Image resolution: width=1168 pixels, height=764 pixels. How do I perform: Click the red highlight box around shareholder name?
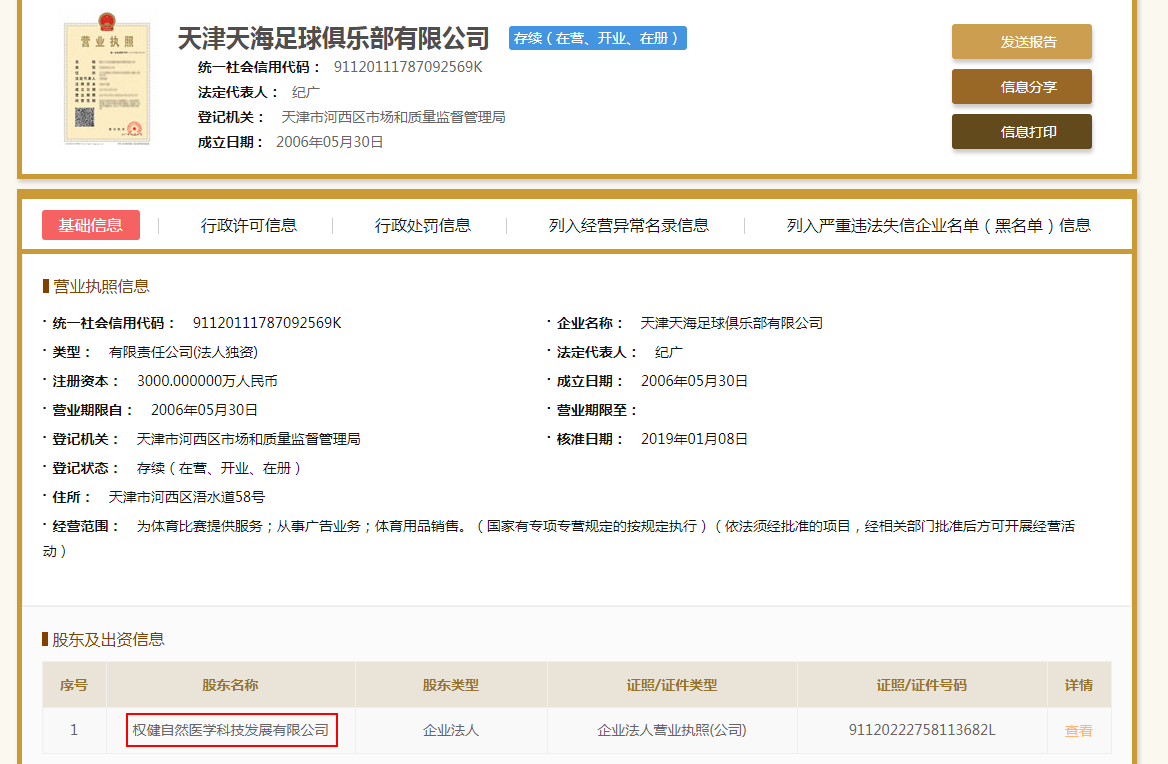point(232,730)
